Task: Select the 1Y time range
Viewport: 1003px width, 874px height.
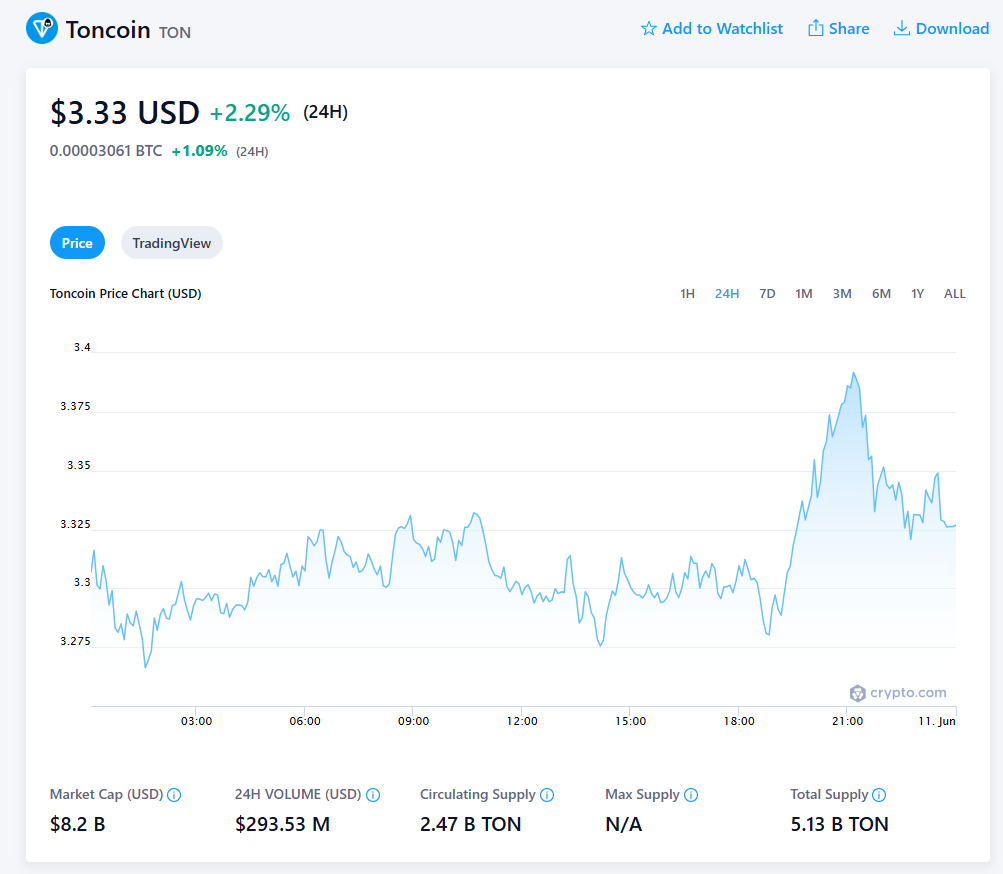Action: tap(917, 294)
